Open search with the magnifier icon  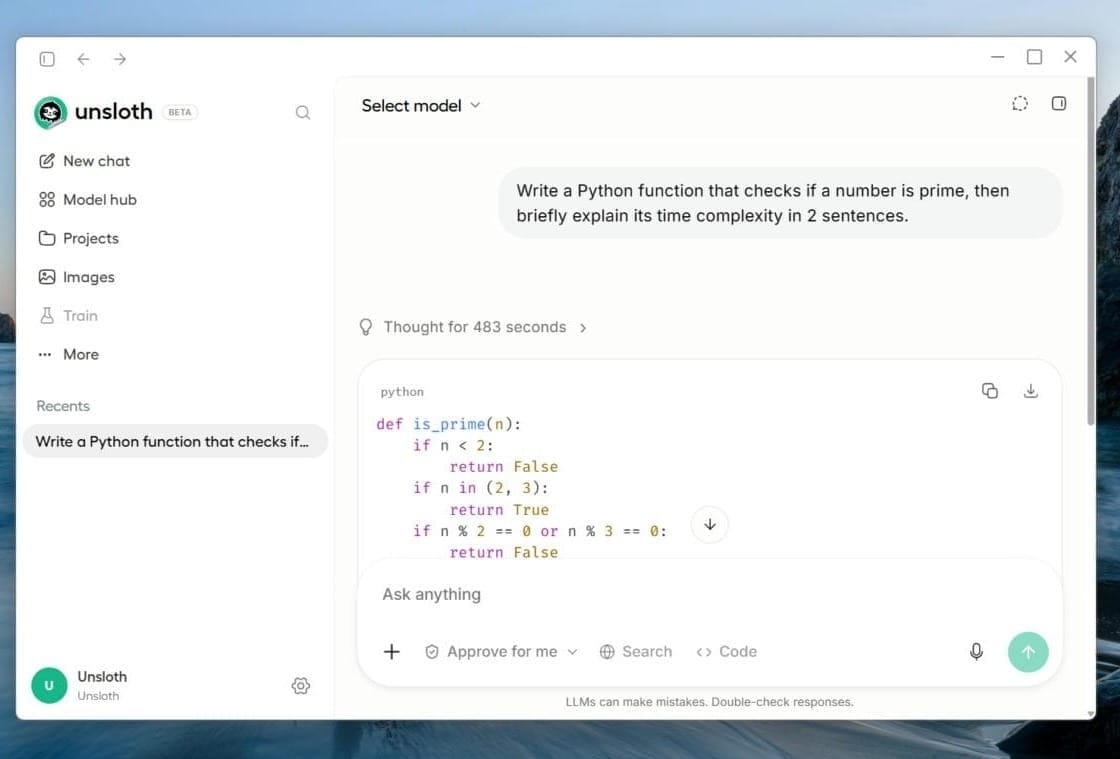(x=303, y=112)
